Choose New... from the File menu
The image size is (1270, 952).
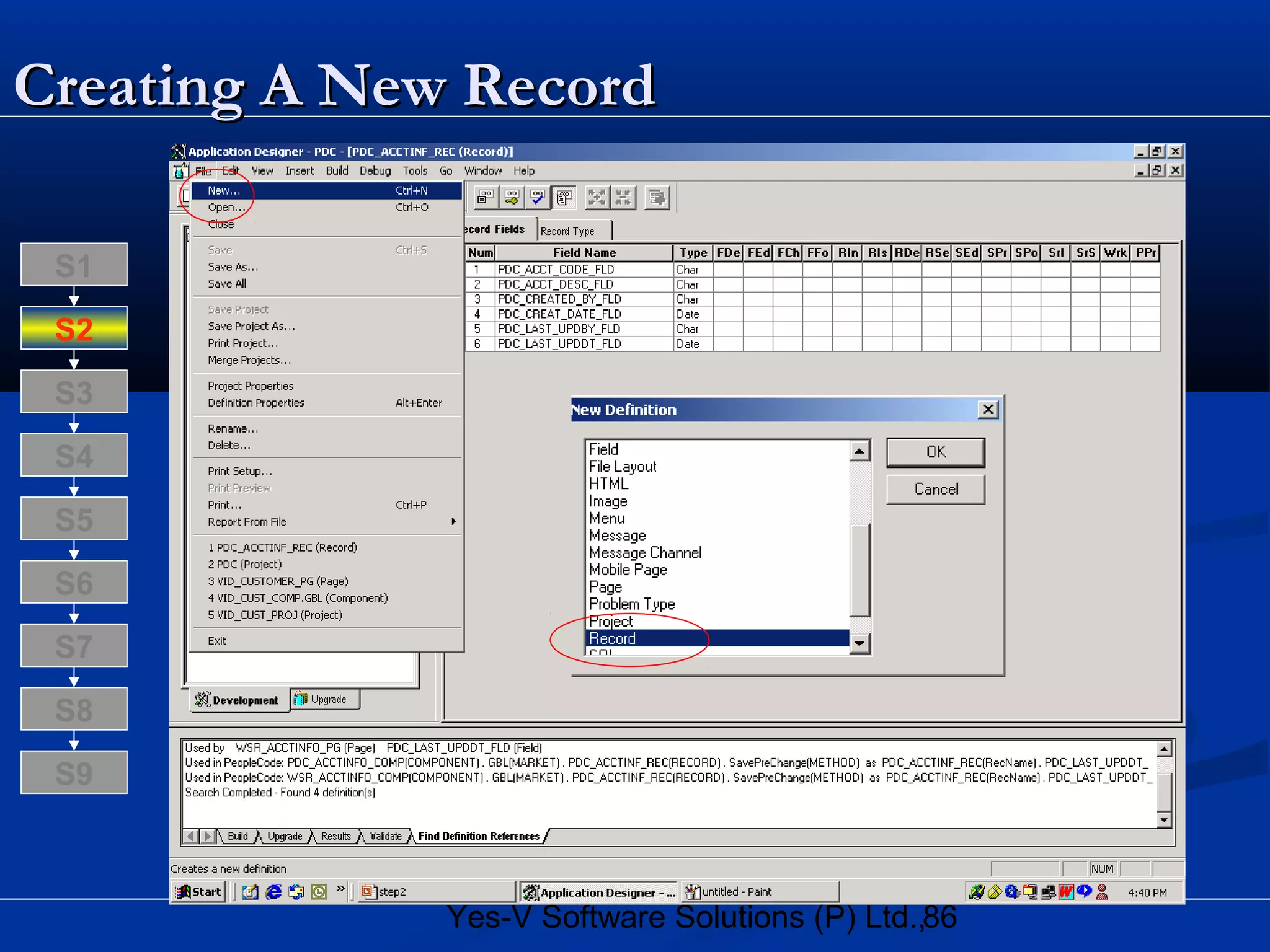coord(327,191)
